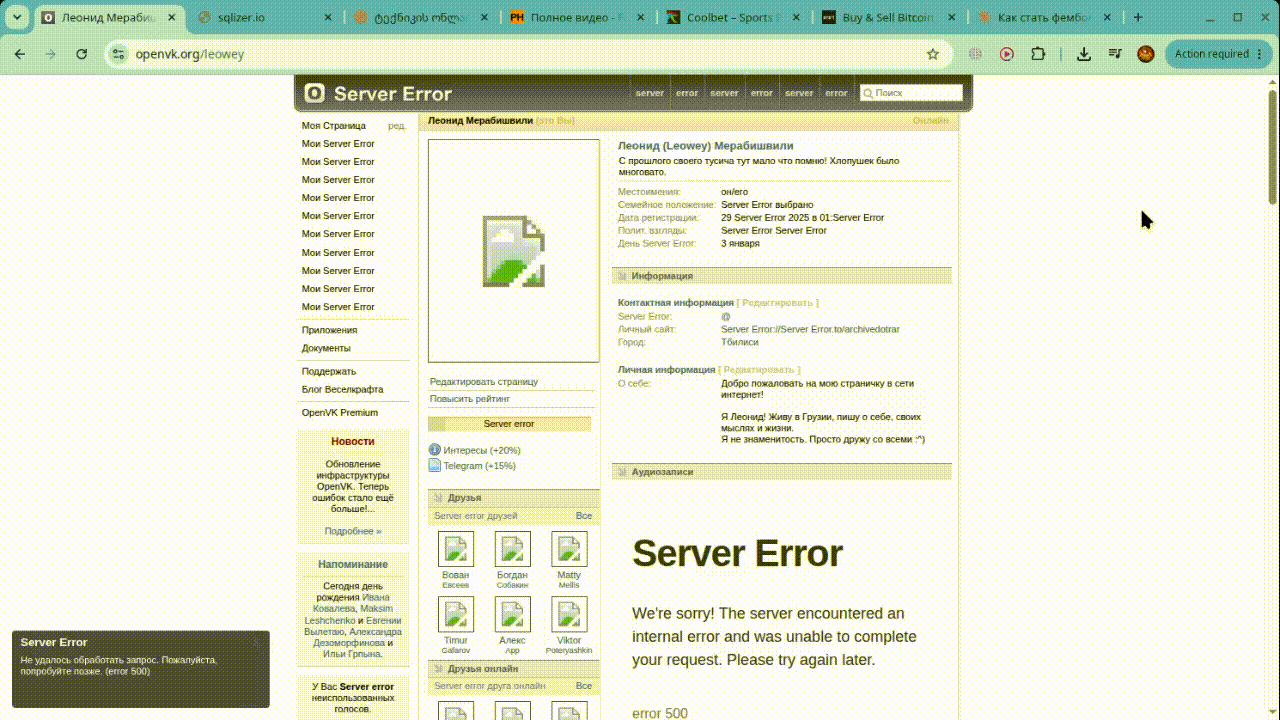
Task: Click the Поддержать sidebar link
Action: 329,371
